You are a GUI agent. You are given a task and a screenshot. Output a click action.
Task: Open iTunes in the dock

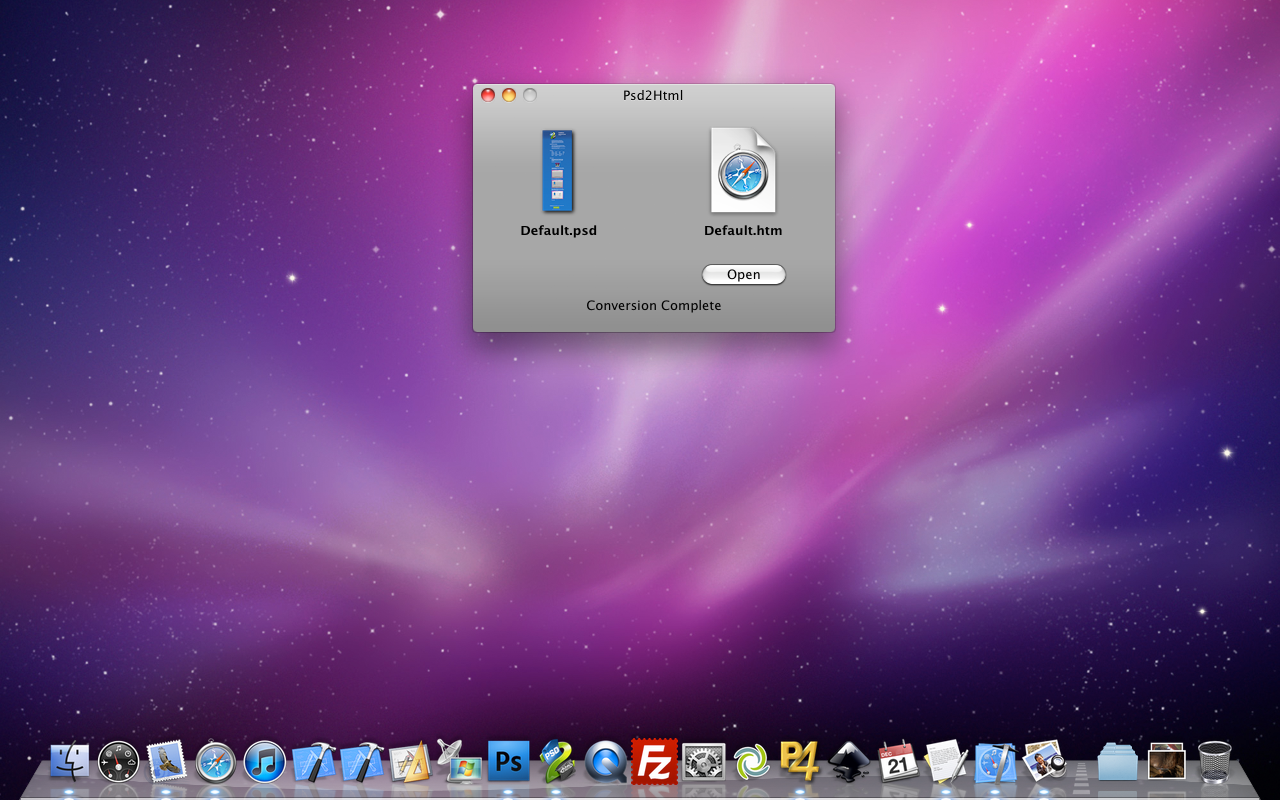tap(265, 763)
